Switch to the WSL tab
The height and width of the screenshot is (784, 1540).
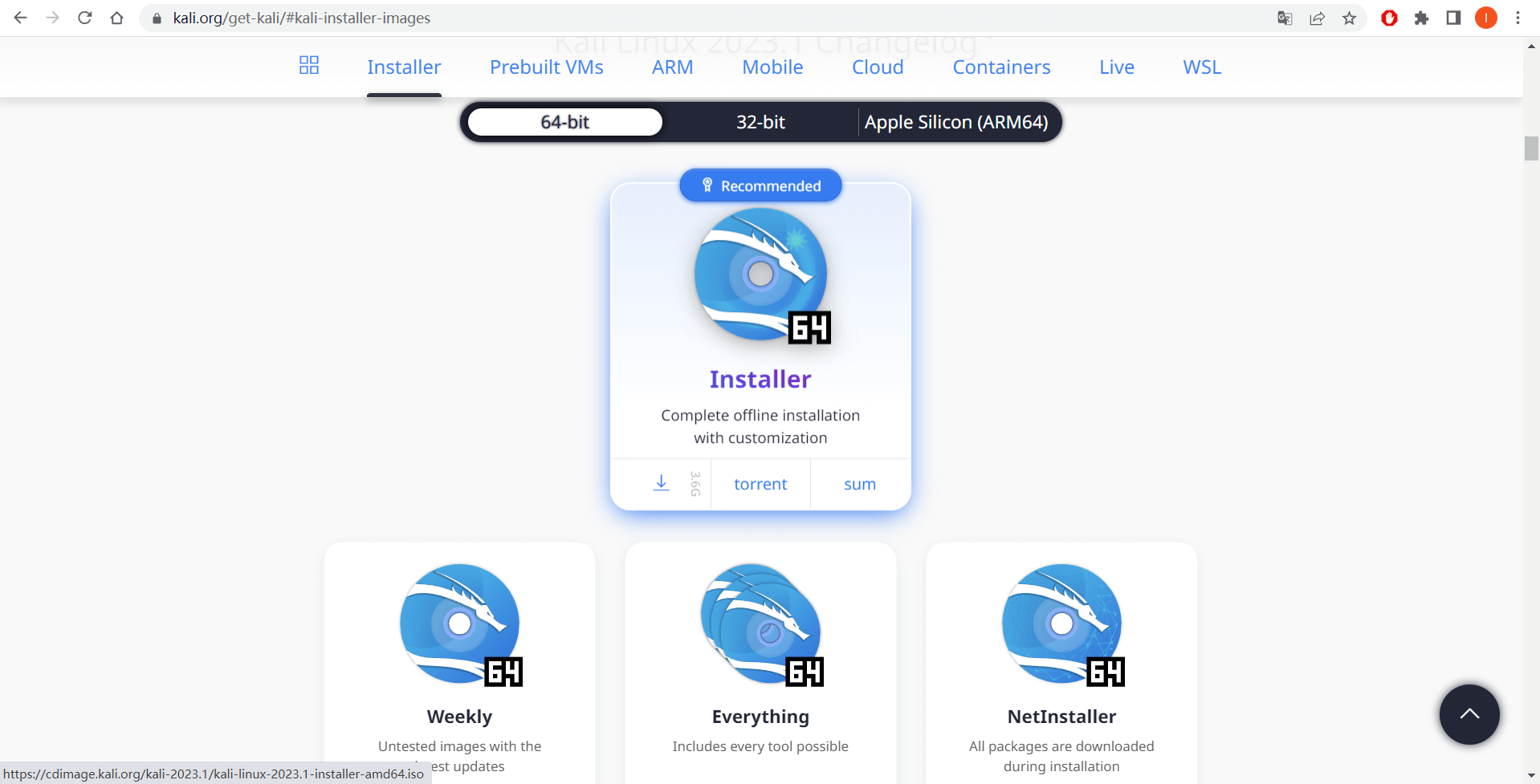point(1202,67)
